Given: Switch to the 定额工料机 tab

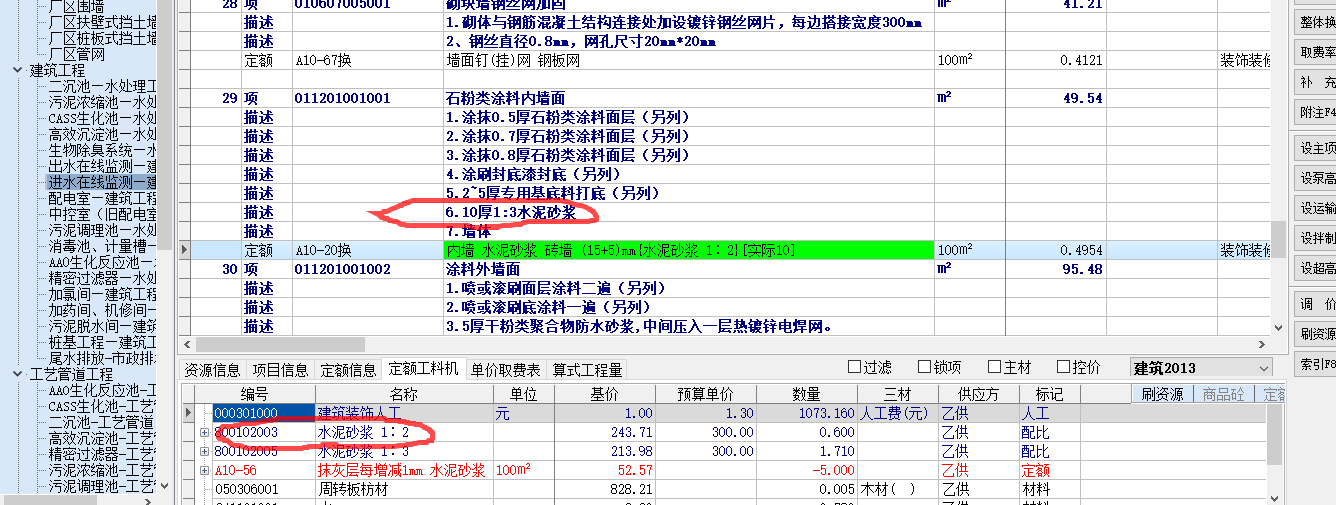Looking at the screenshot, I should coord(422,370).
